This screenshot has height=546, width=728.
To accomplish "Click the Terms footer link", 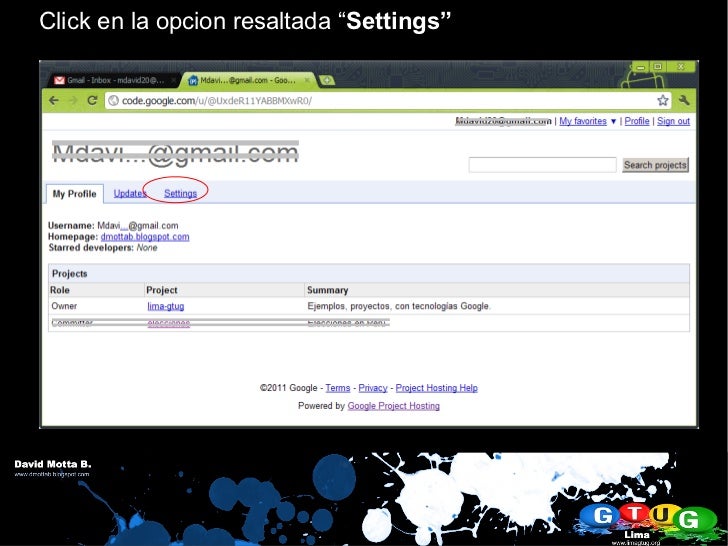I will coord(338,388).
